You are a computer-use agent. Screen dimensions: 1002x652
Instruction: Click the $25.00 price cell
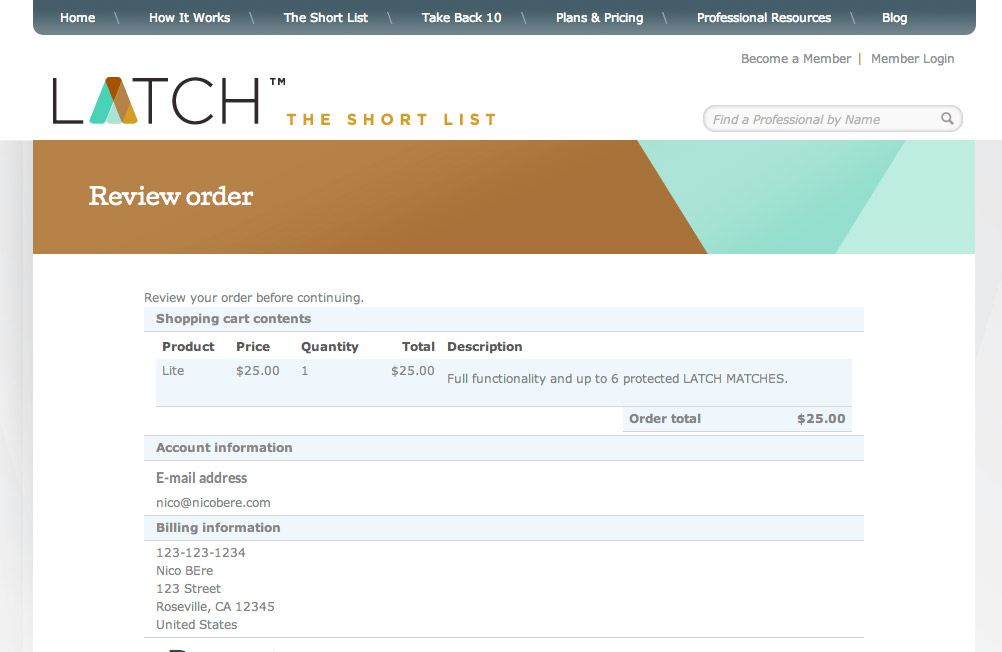click(258, 371)
